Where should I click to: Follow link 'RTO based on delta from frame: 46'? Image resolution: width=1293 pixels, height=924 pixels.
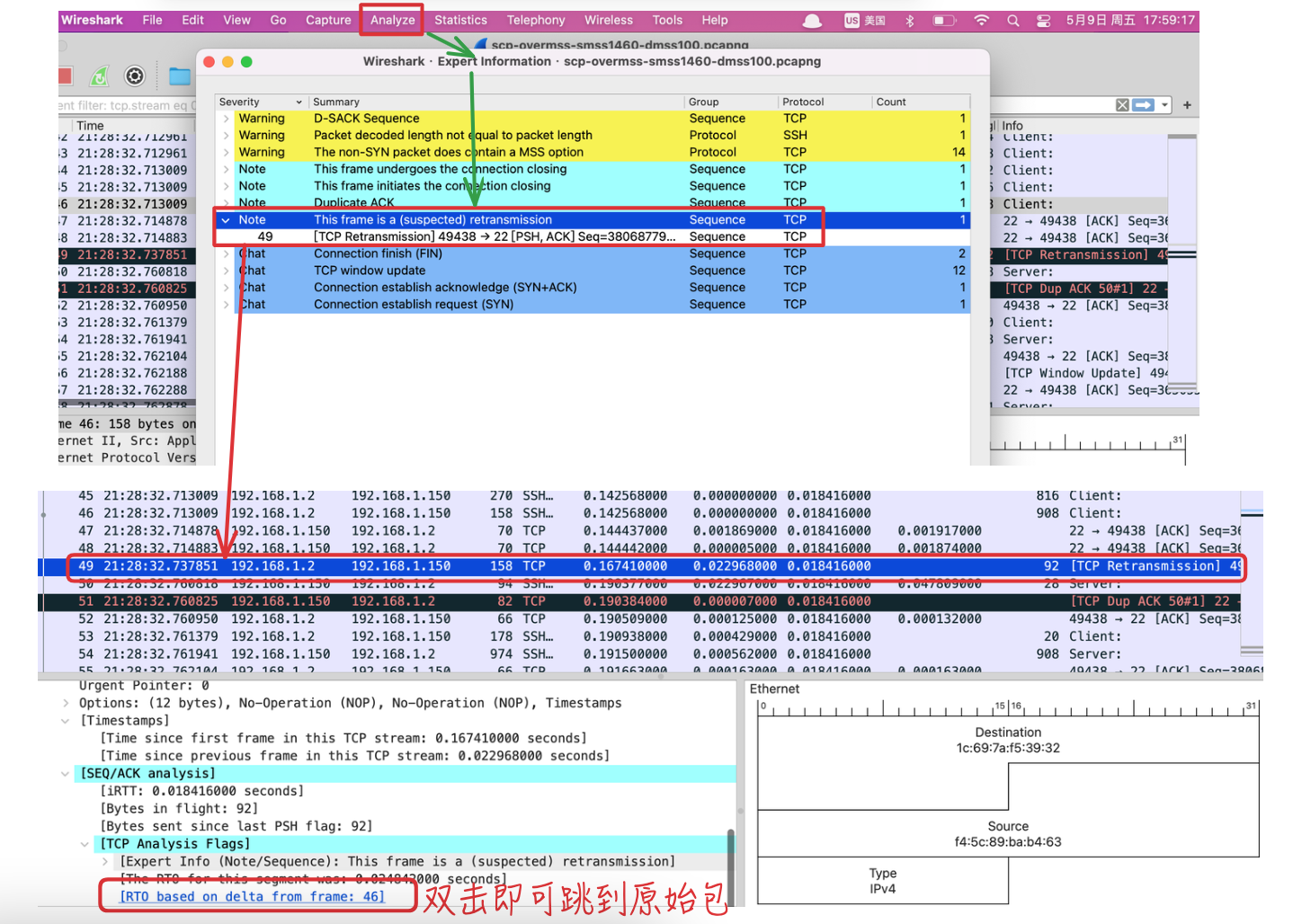coord(253,896)
